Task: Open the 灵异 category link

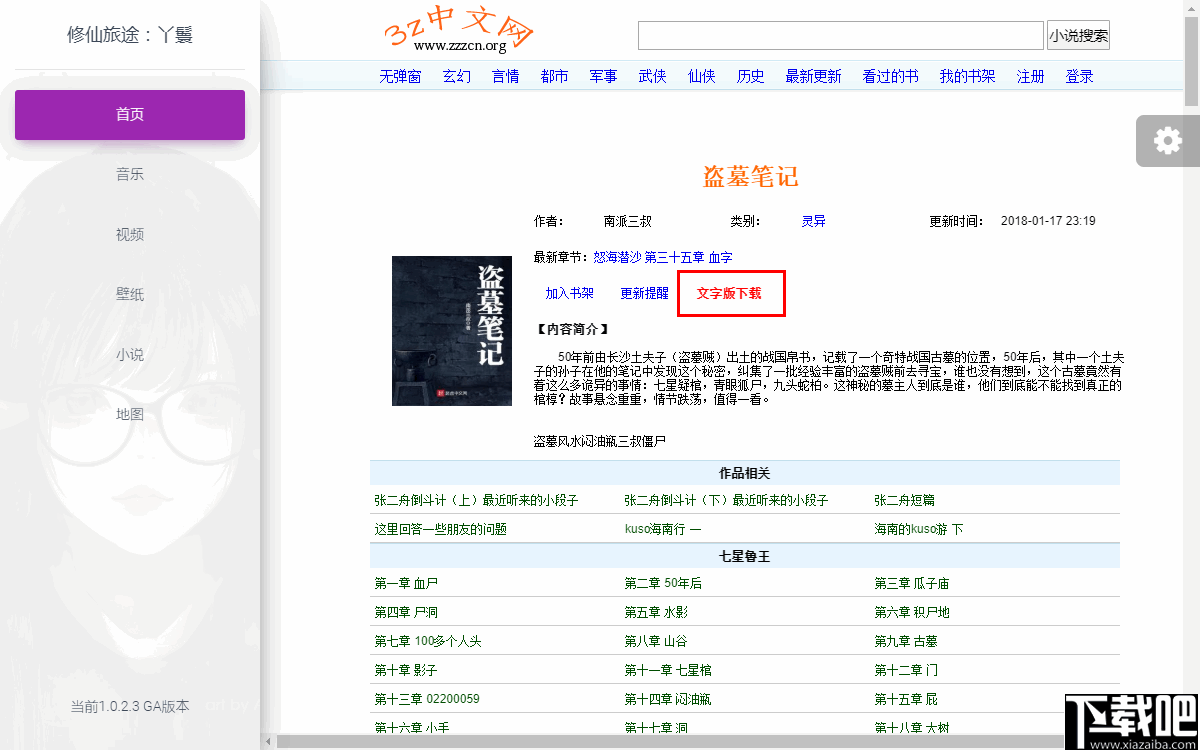Action: coord(814,221)
